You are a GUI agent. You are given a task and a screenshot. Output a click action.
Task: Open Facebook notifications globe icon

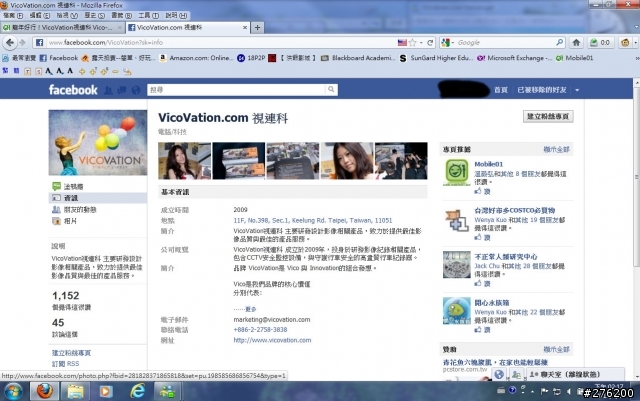tap(136, 90)
